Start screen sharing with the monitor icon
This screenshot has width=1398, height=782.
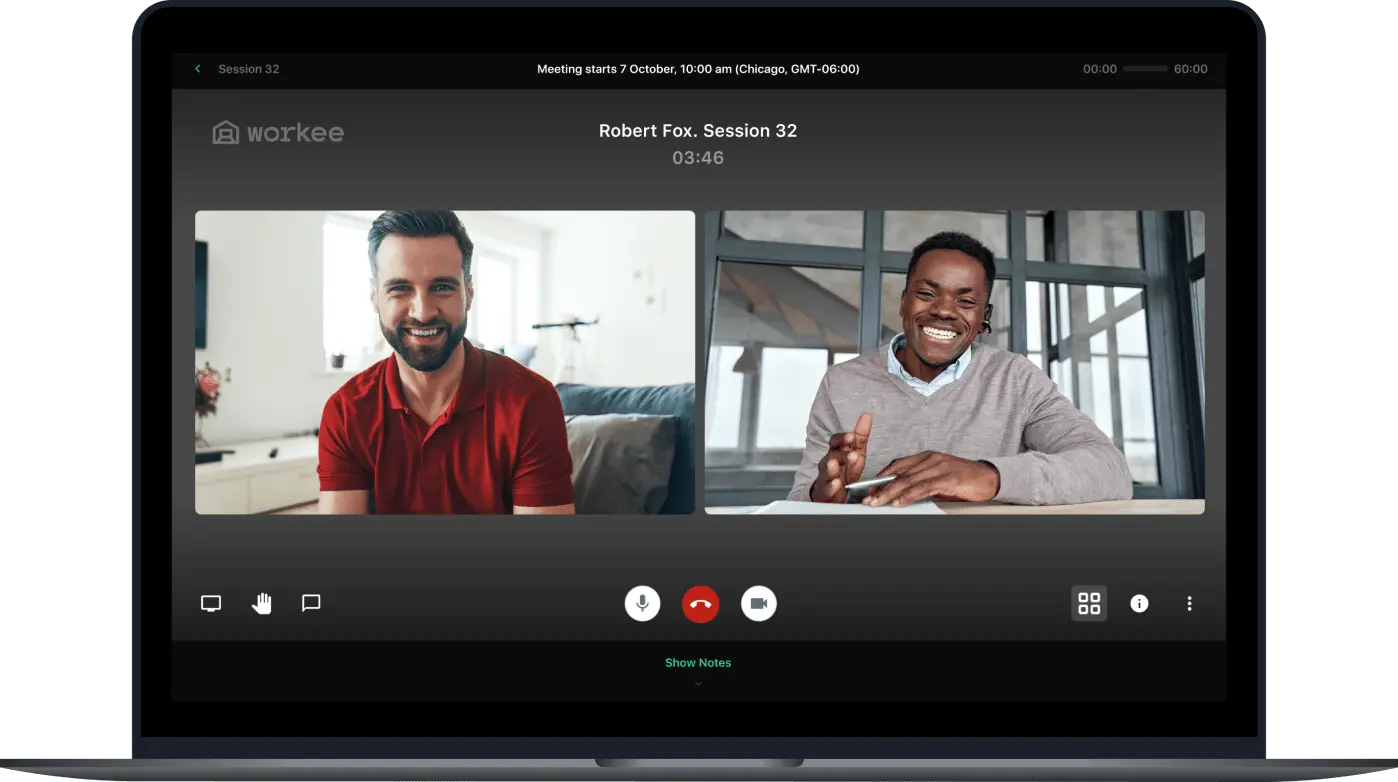(211, 603)
